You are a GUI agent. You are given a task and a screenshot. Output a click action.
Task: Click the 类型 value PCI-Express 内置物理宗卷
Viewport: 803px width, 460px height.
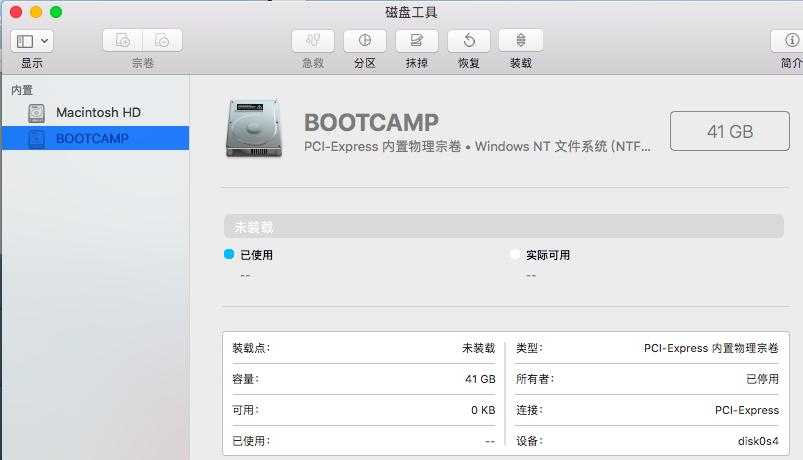point(711,348)
